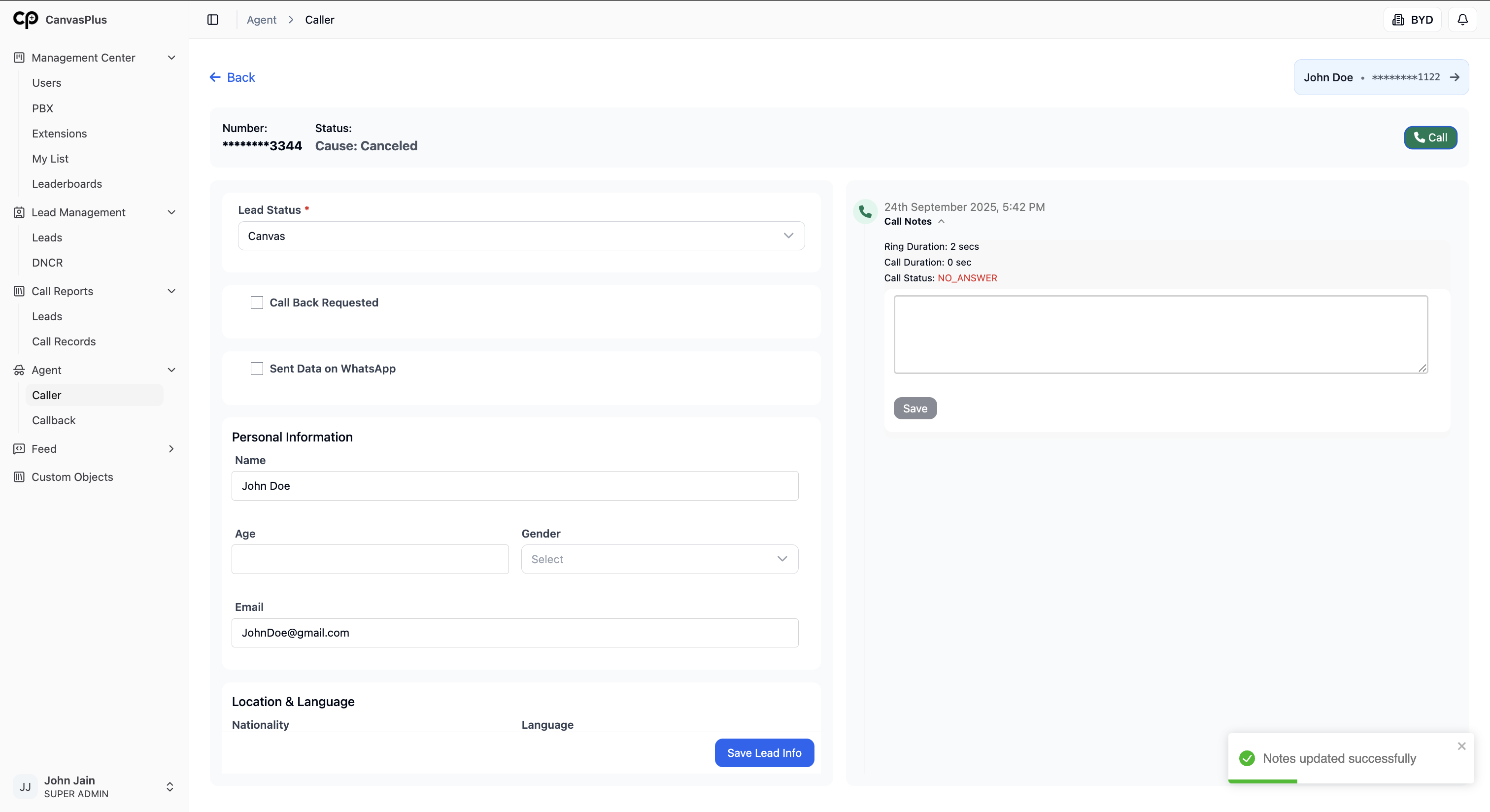Open the John Jain account switcher

point(169,786)
